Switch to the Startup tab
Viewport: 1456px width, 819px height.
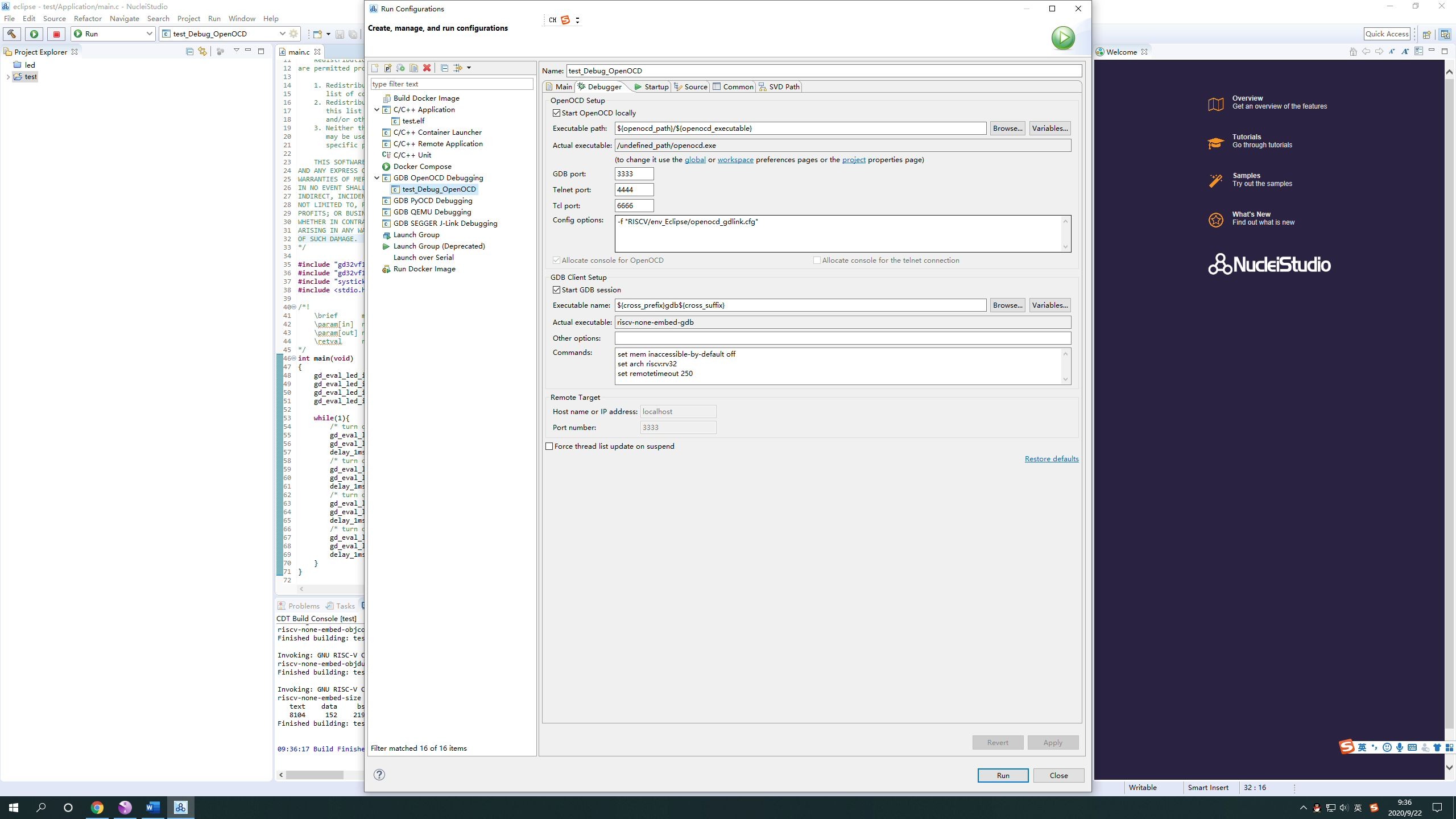pos(651,87)
